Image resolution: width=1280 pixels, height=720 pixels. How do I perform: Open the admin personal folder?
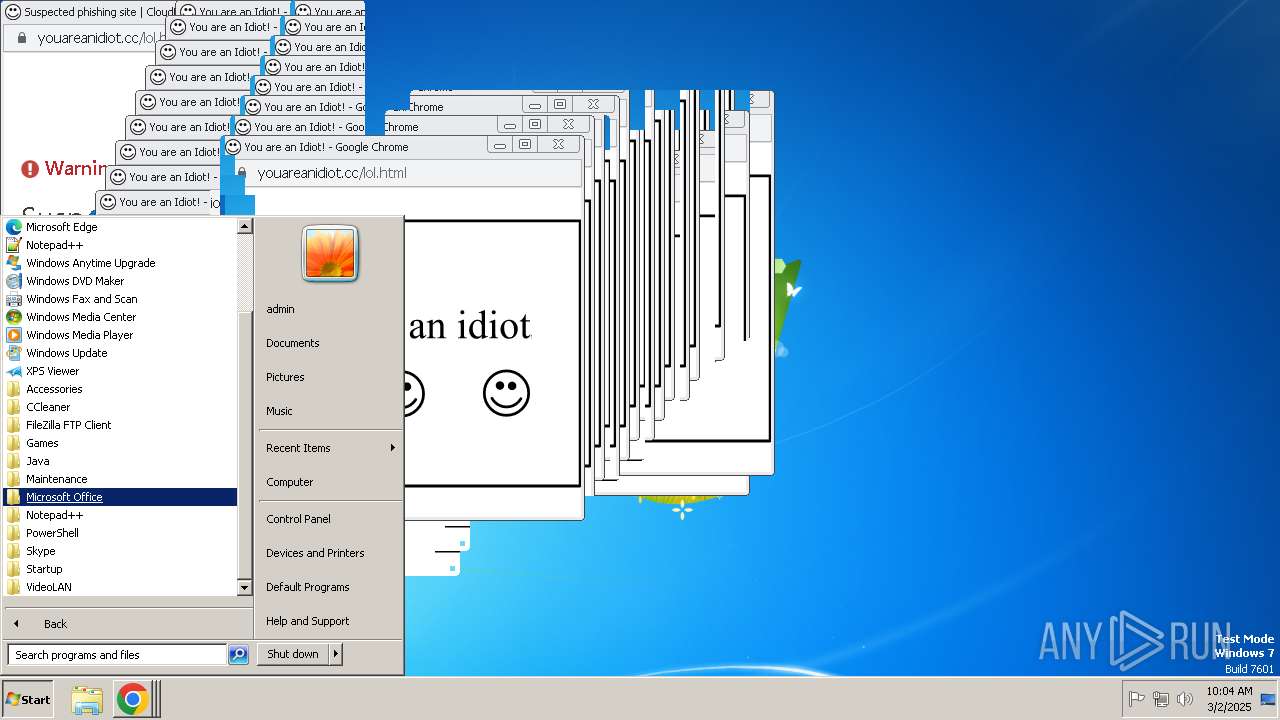point(329,309)
